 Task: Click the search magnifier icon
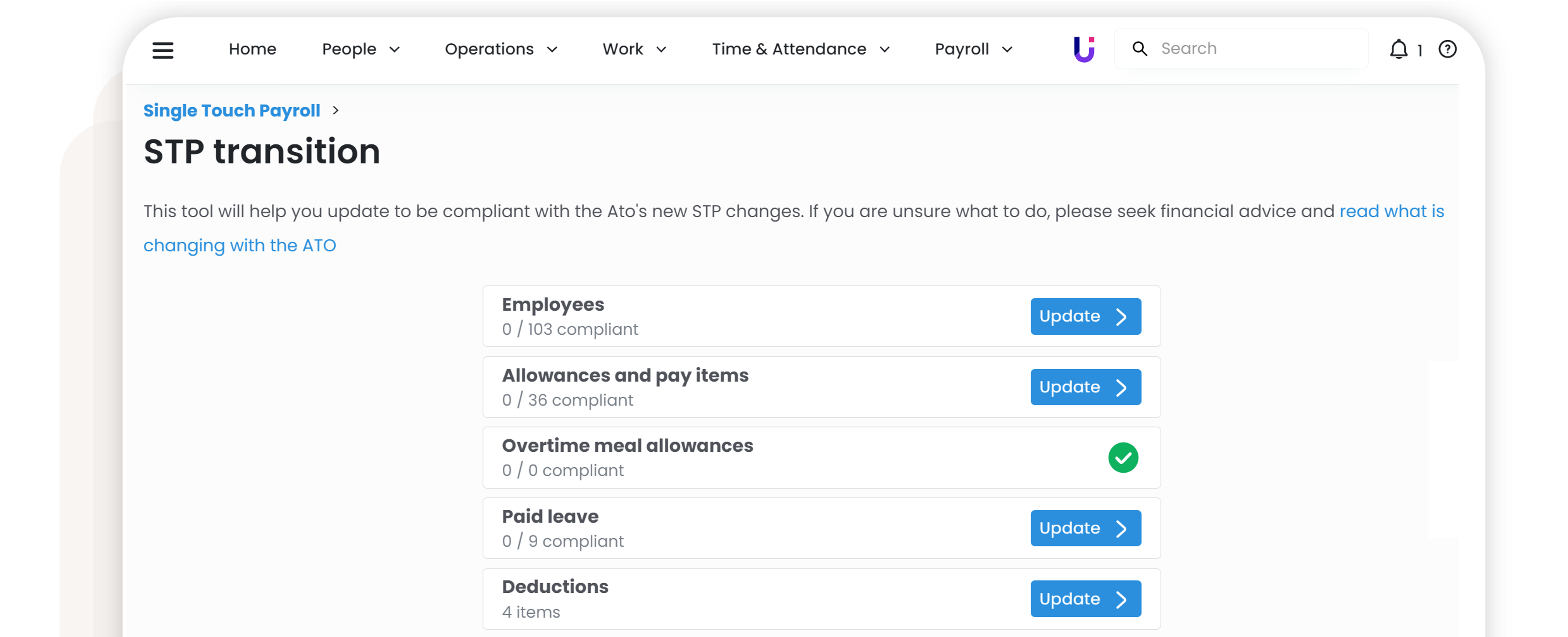pos(1139,49)
